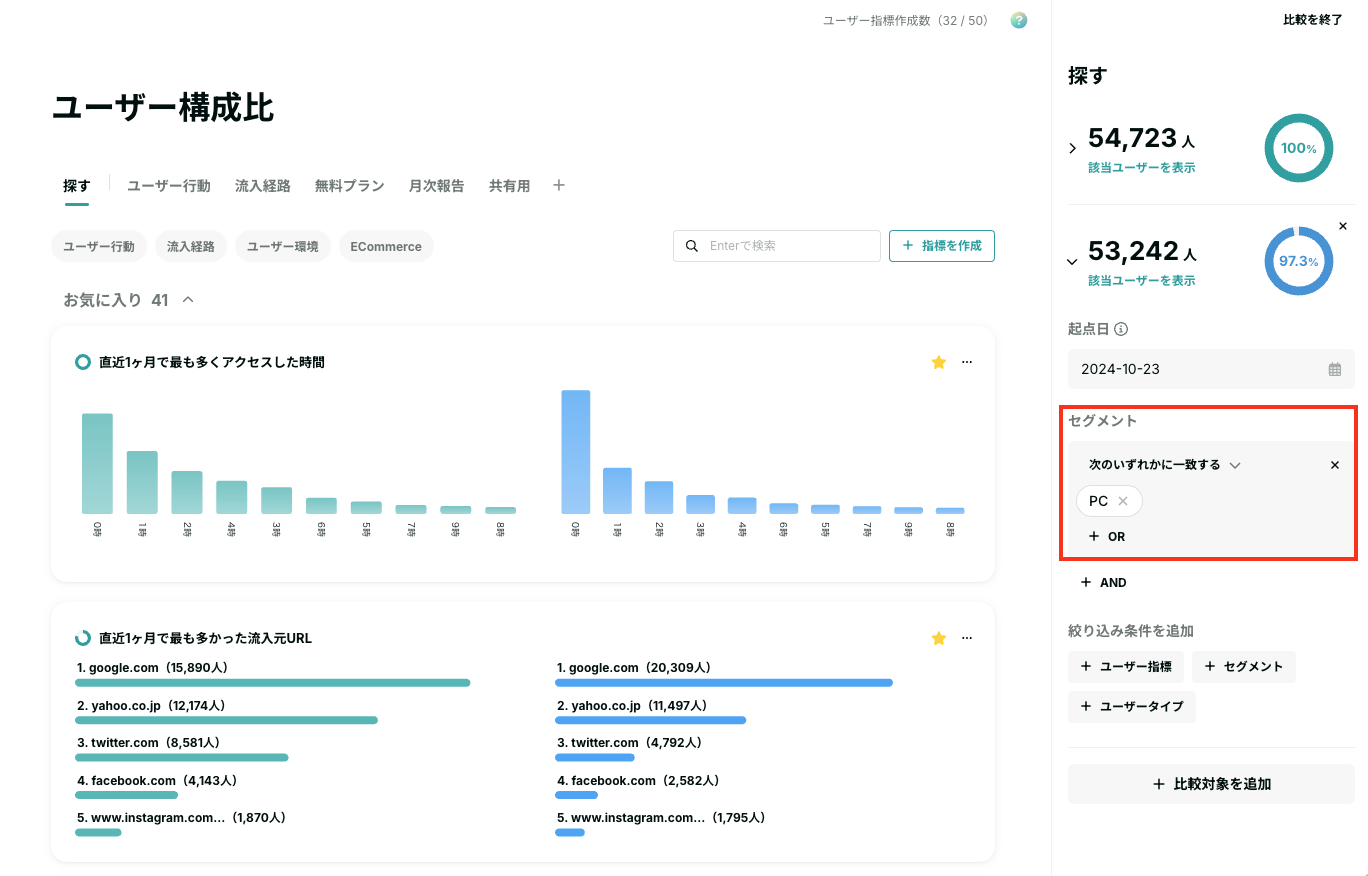Click the ユーザー指標作成数 (32 / 50) text

tap(905, 20)
